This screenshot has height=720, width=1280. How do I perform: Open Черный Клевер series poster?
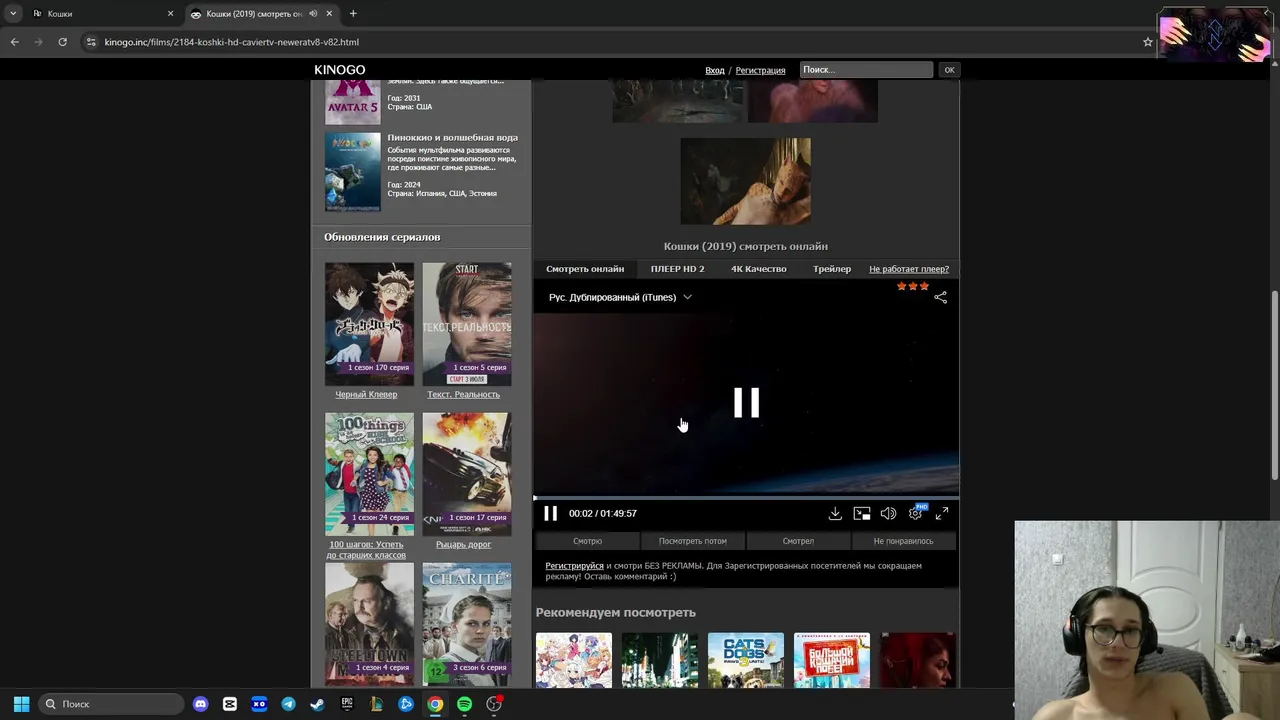point(369,324)
